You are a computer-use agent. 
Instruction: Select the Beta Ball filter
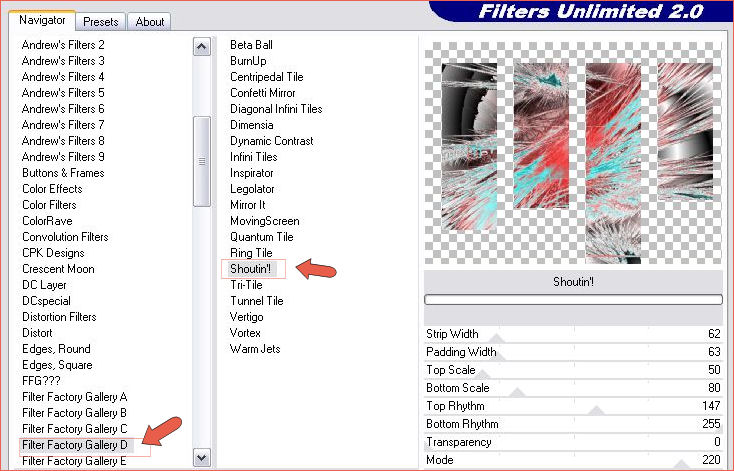pos(251,45)
